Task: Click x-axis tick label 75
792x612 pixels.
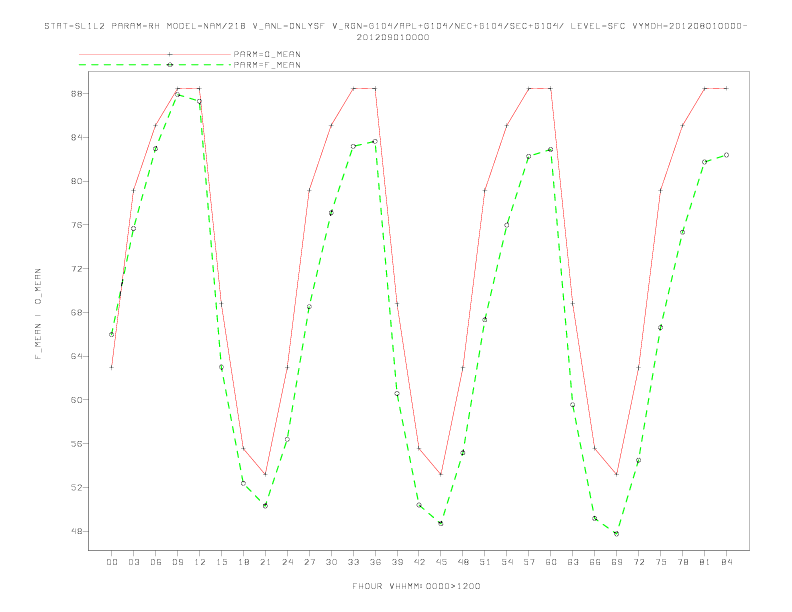Action: click(661, 562)
